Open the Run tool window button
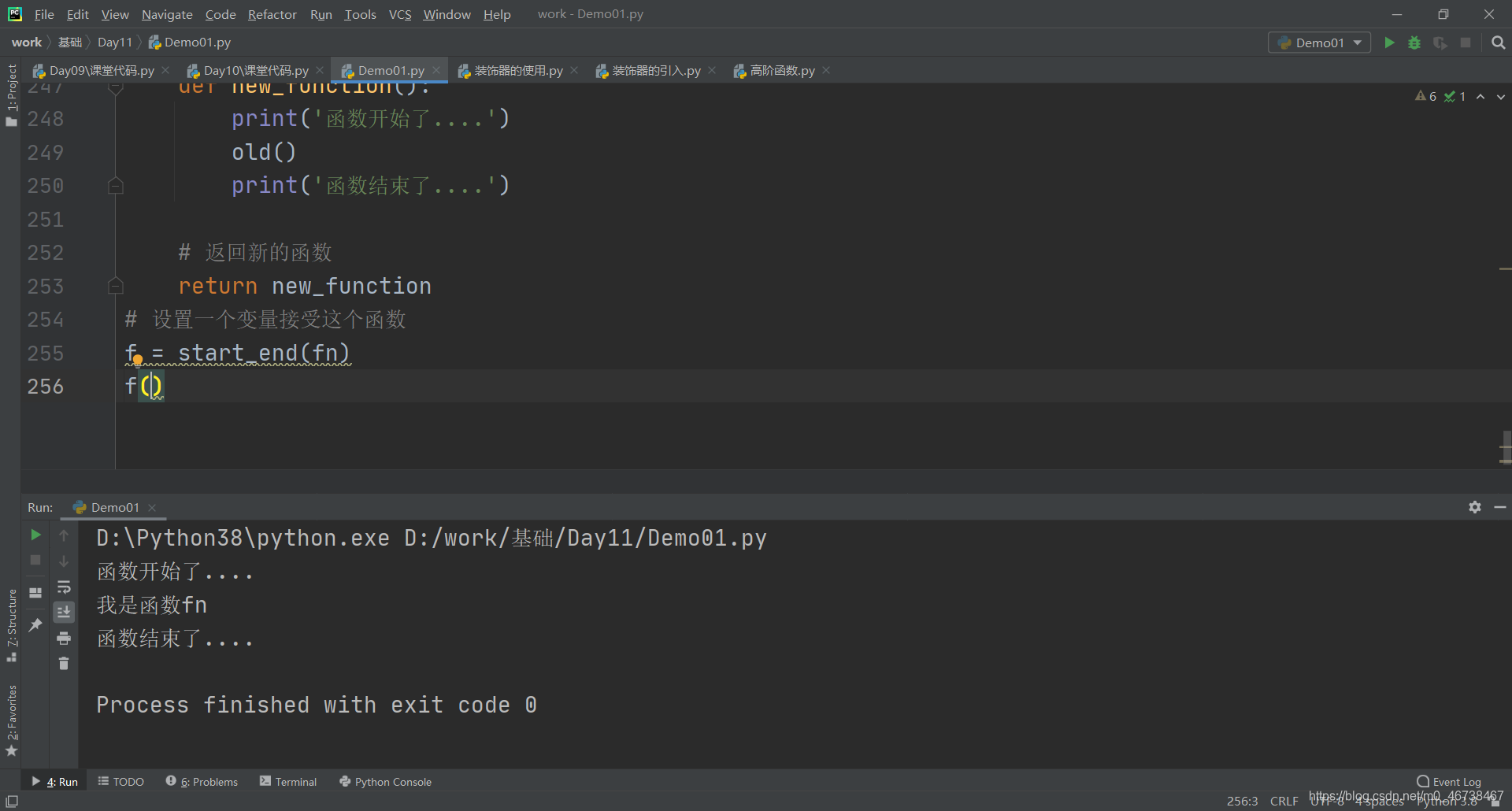The height and width of the screenshot is (811, 1512). point(55,782)
